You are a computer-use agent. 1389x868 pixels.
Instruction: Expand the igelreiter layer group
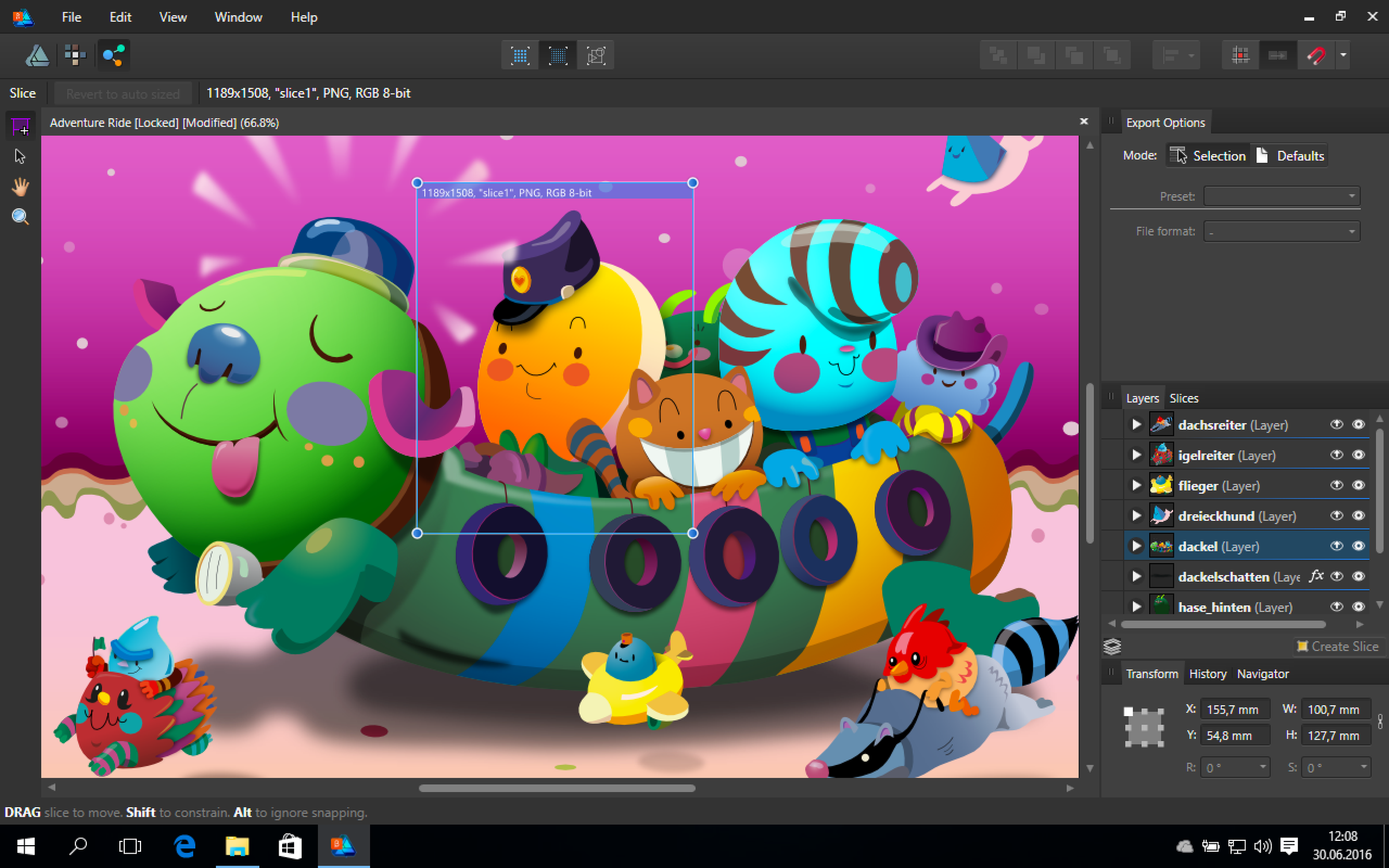click(1136, 455)
